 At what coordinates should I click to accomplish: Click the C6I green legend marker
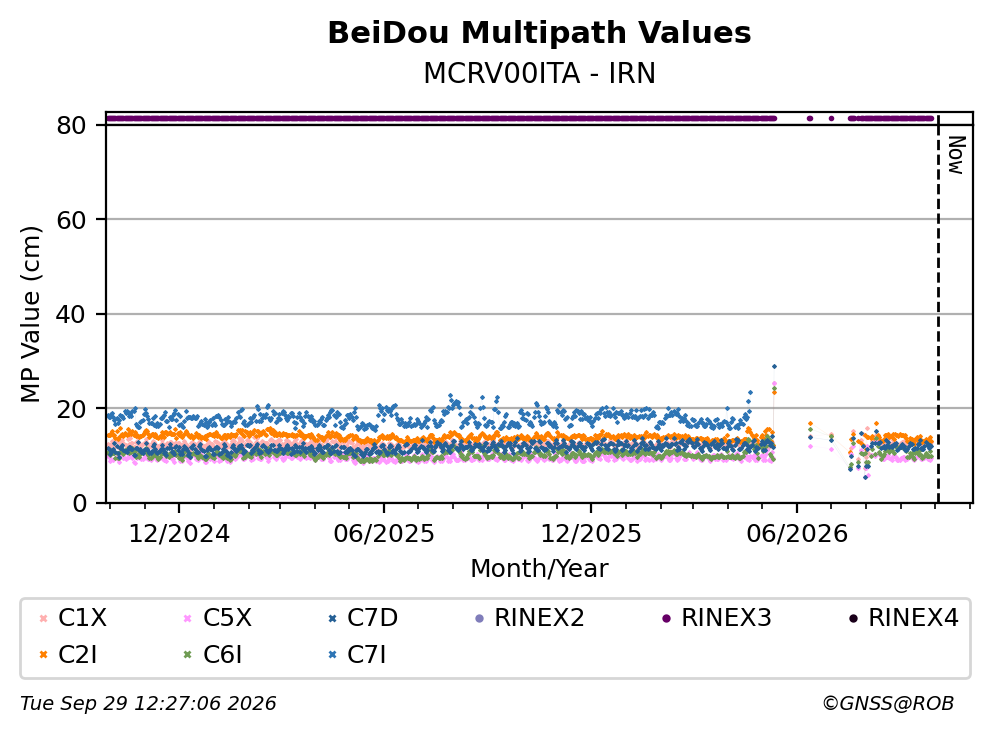click(x=187, y=655)
